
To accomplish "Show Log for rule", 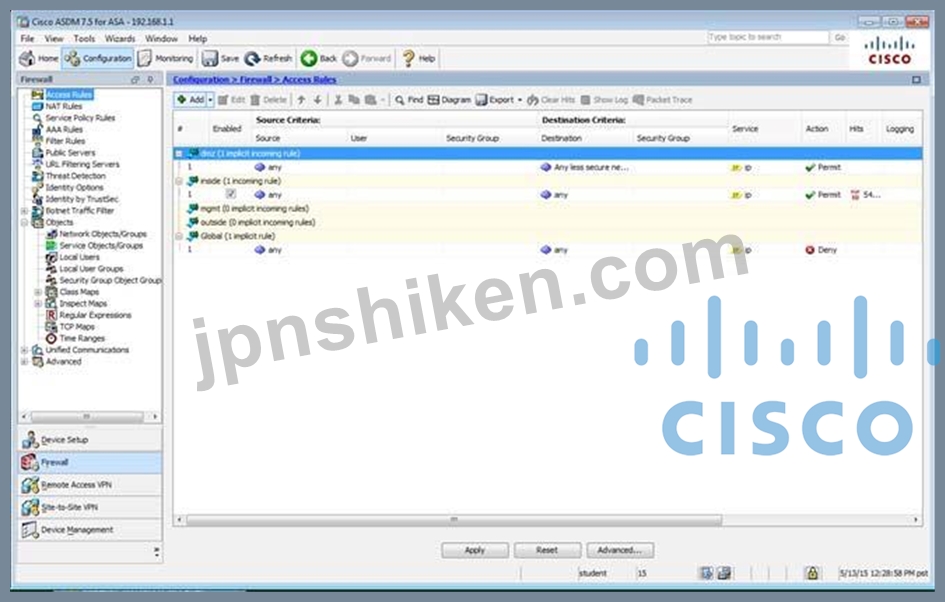I will (604, 99).
